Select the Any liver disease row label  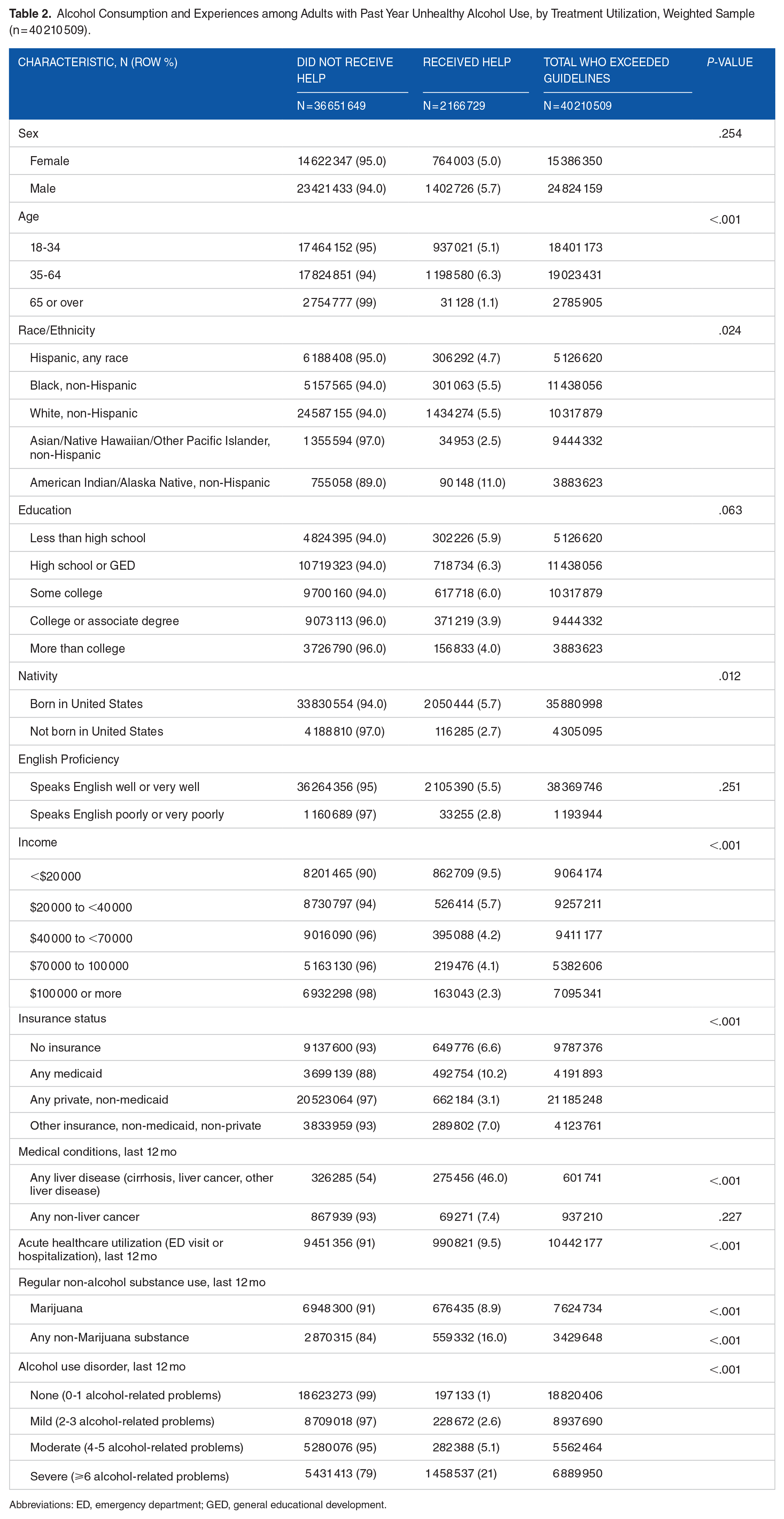point(152,1184)
